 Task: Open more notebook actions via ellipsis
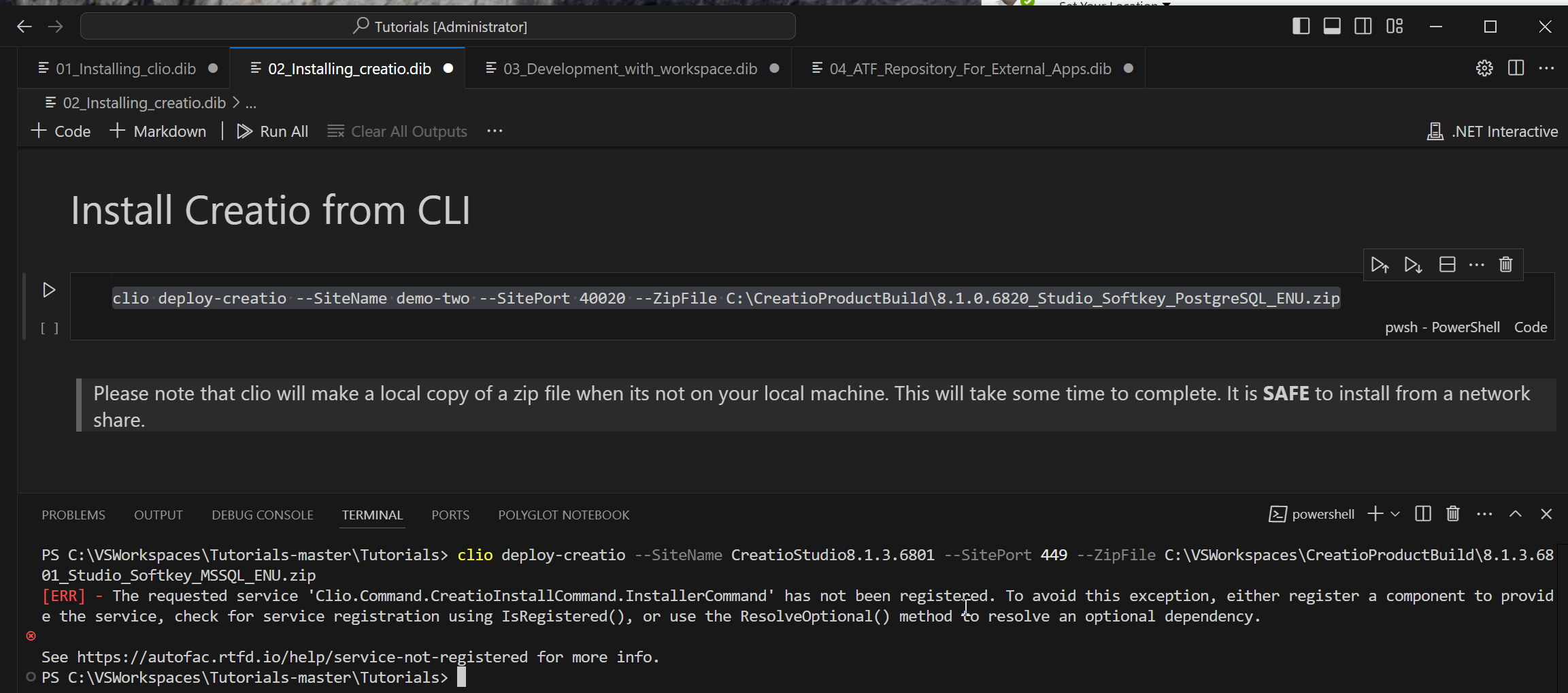point(495,131)
